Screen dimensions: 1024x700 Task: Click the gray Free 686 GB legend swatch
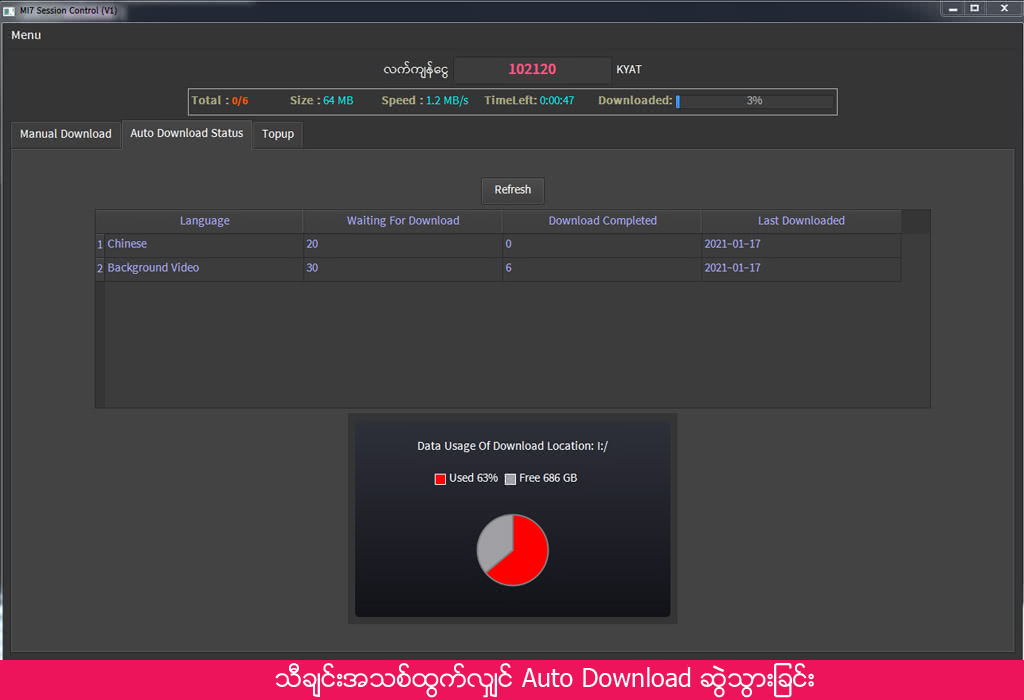pos(510,479)
